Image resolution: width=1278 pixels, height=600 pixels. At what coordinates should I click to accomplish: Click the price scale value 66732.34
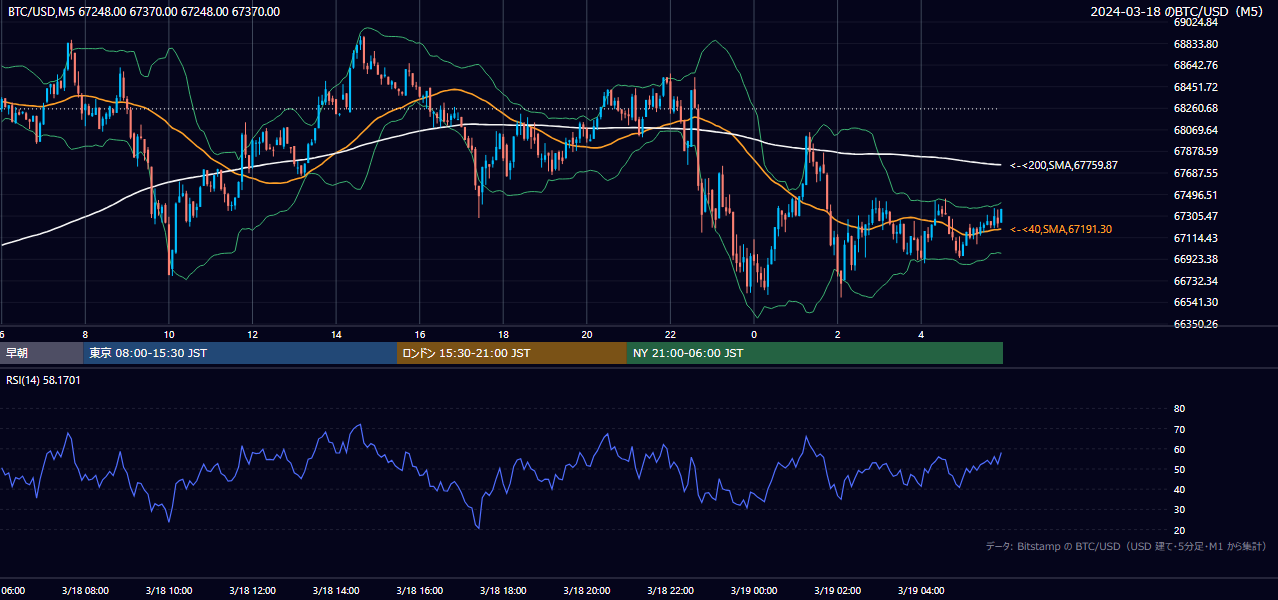pos(1196,281)
